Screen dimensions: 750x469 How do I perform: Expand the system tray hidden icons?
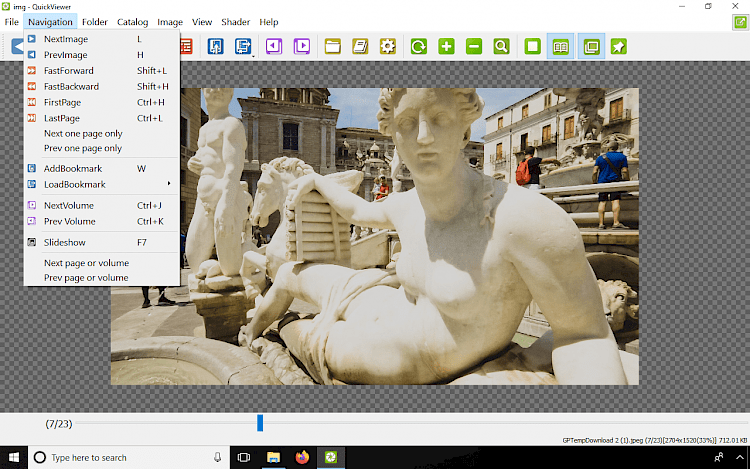(x=739, y=458)
